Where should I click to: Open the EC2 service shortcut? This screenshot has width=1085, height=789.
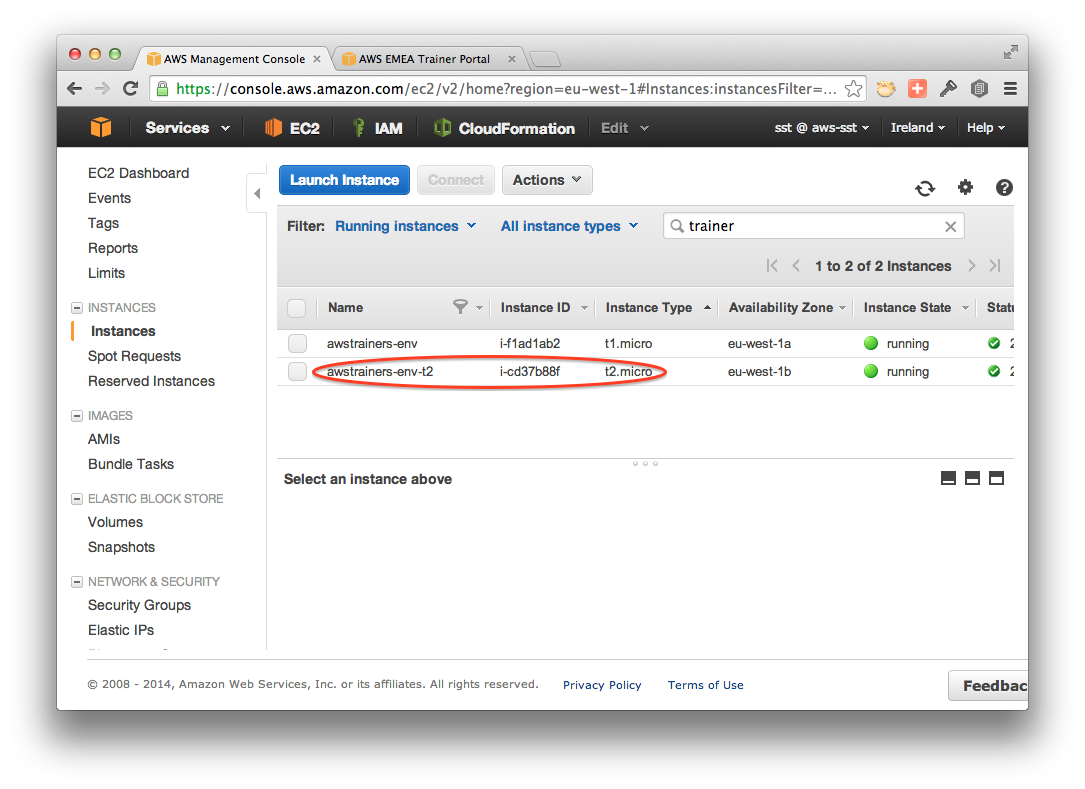[292, 128]
